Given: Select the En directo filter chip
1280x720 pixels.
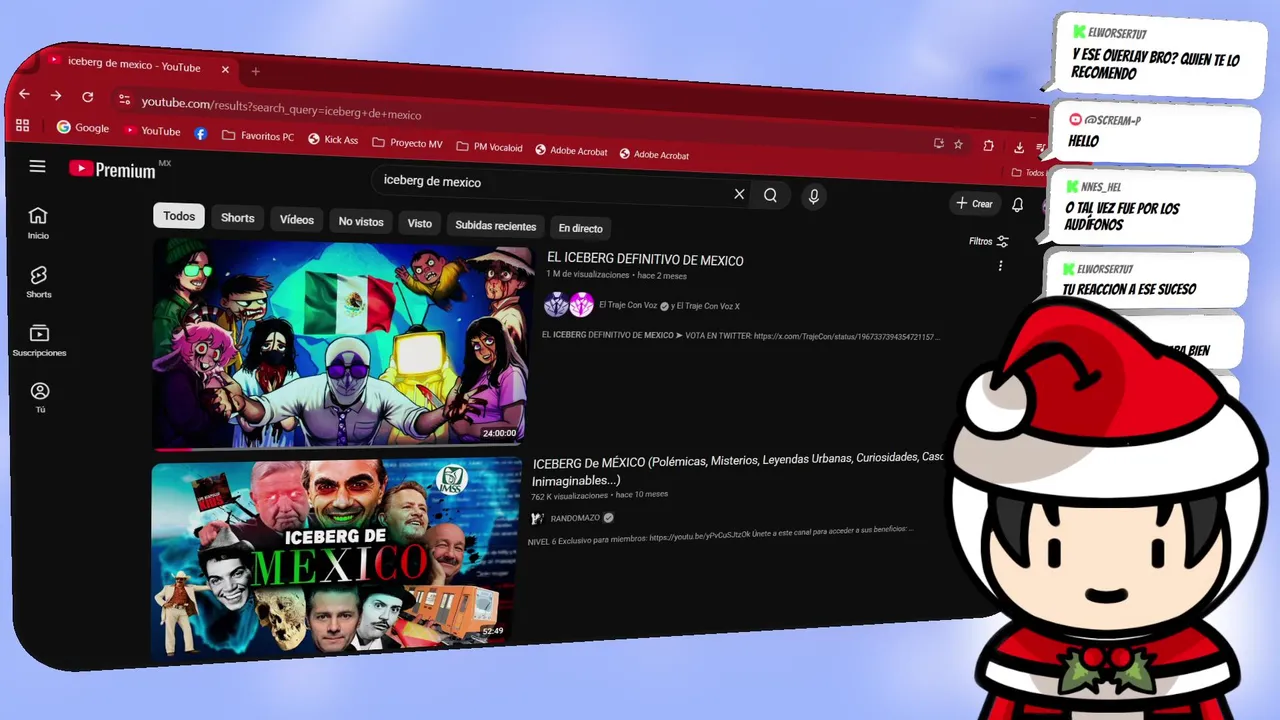Looking at the screenshot, I should click(580, 228).
